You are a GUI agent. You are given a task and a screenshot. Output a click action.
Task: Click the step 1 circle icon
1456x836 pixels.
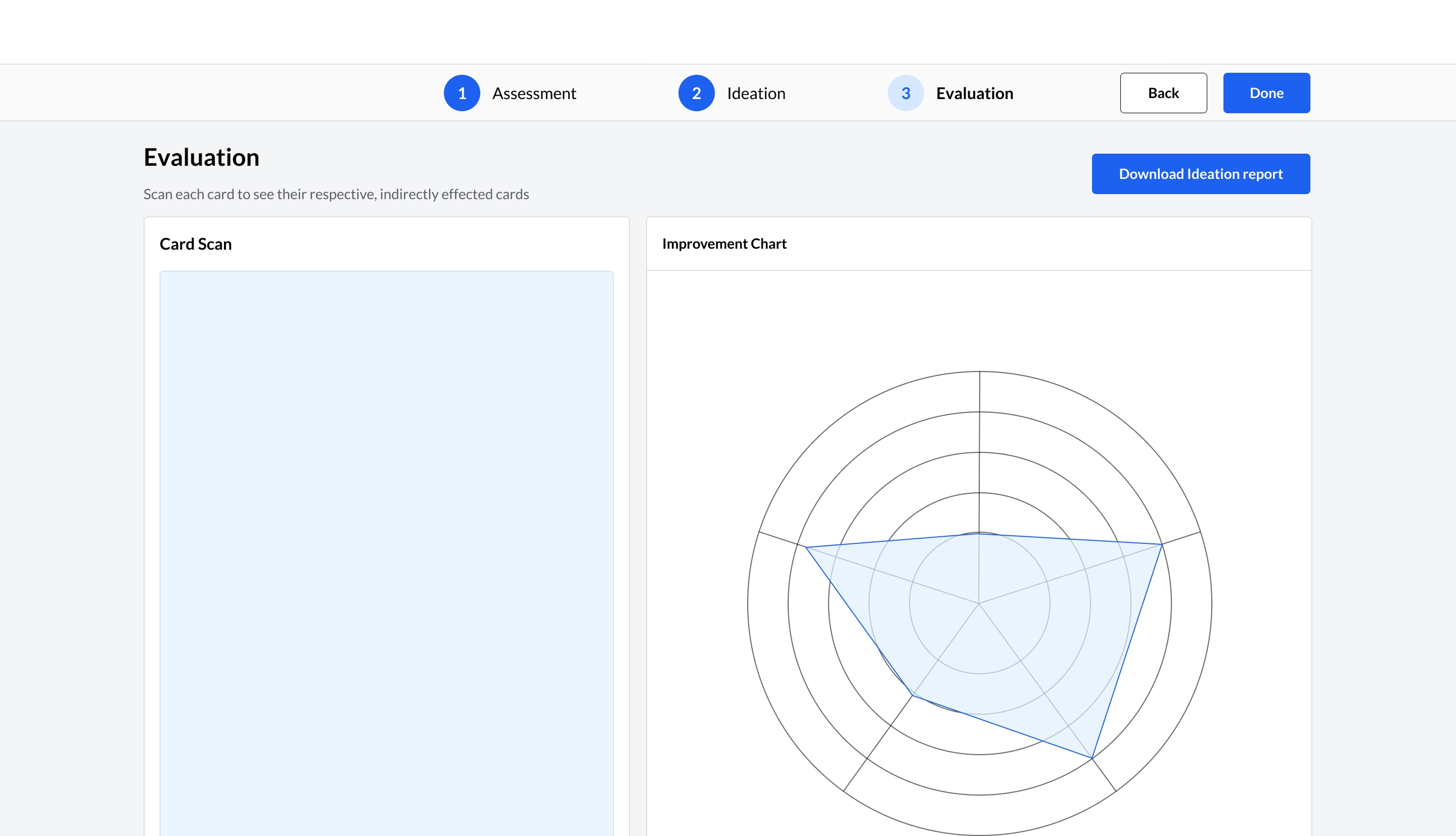(462, 93)
